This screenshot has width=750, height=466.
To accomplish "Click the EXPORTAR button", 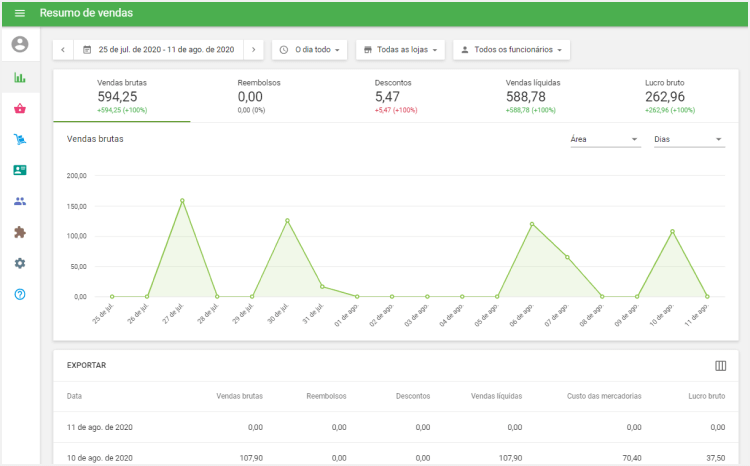I will coord(86,366).
